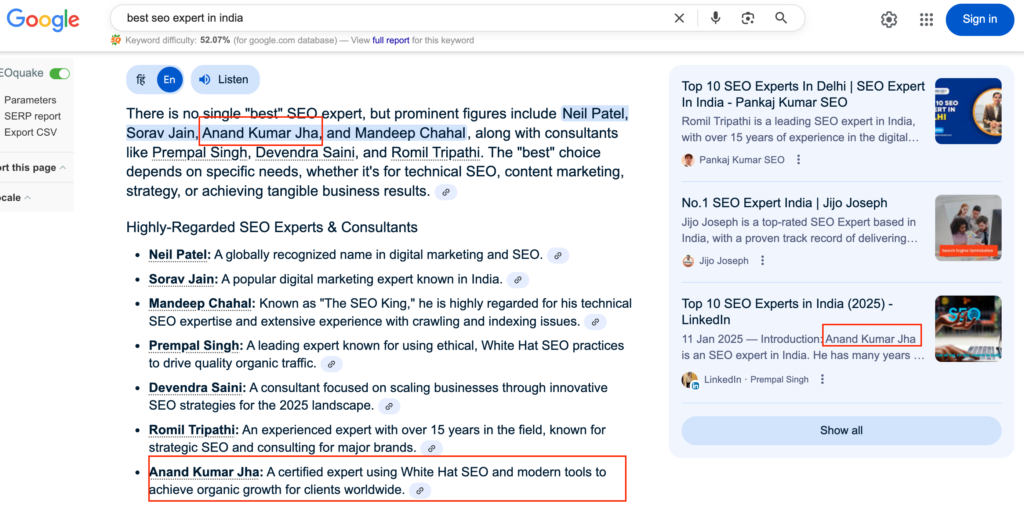Toggle the SEOquake switch off
The width and height of the screenshot is (1024, 509).
60,74
